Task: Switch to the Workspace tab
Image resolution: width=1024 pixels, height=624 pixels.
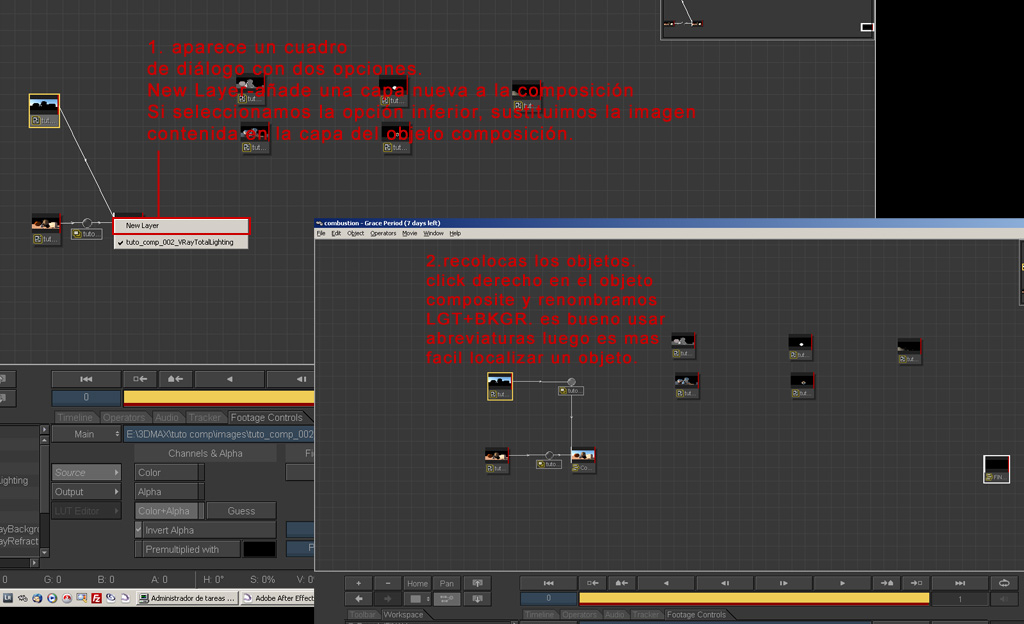Action: (x=403, y=614)
